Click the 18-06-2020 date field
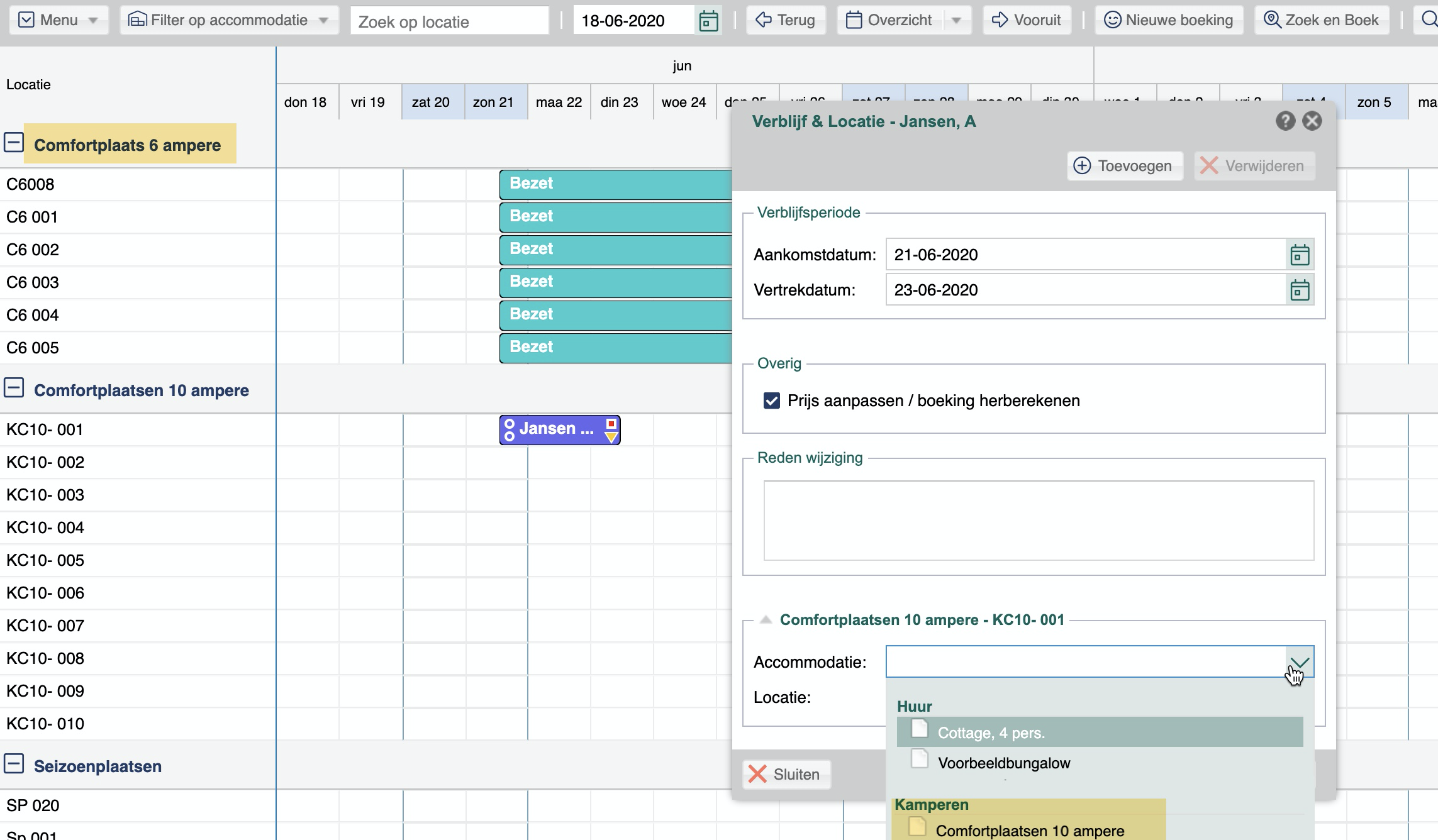 (634, 21)
